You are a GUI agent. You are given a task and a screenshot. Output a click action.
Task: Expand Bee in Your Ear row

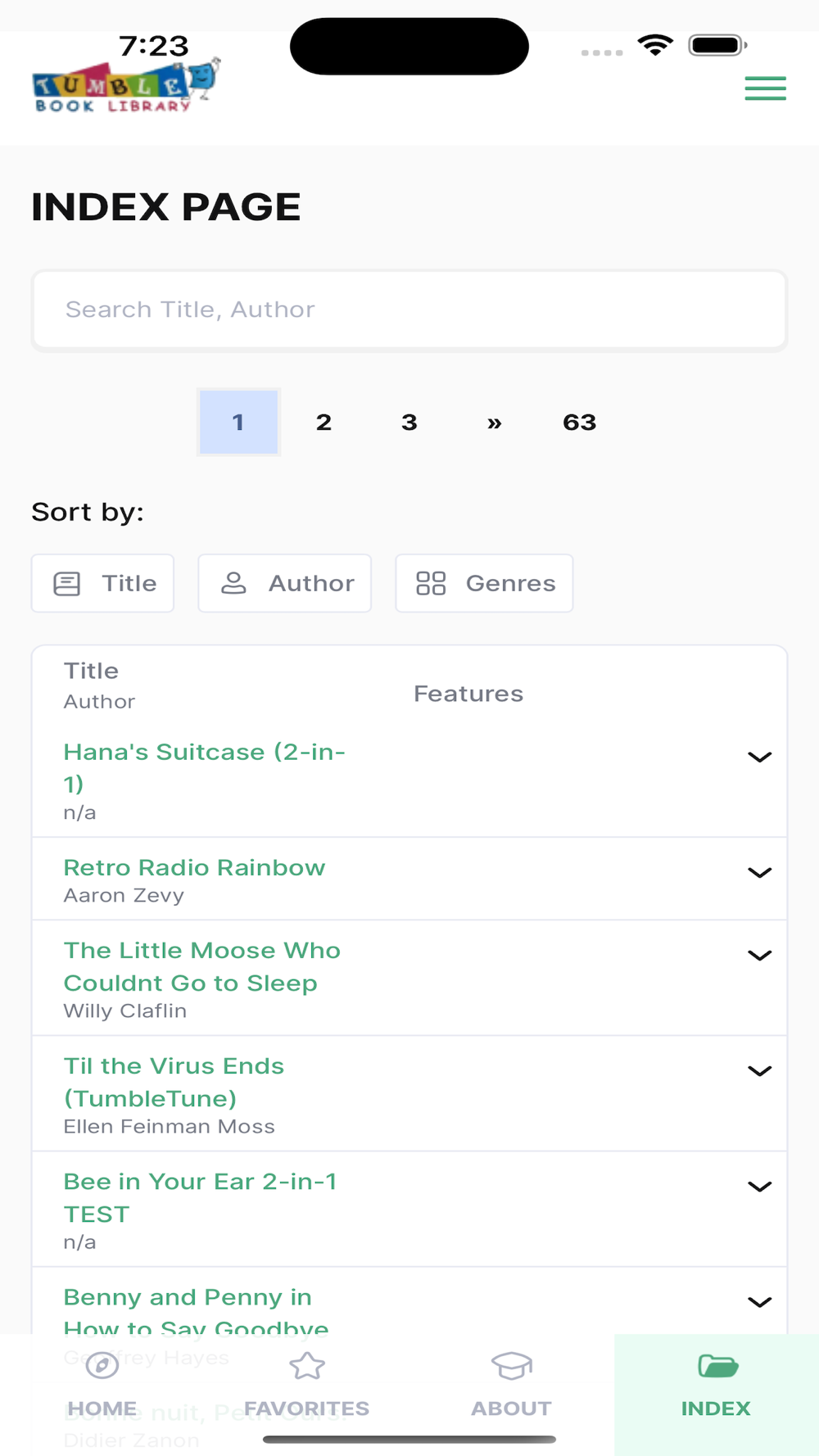tap(759, 1187)
